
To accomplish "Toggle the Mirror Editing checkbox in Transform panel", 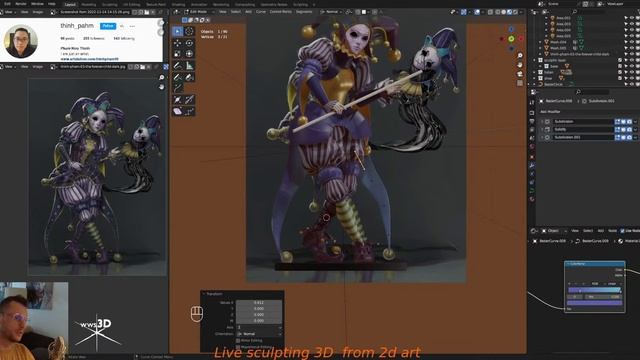I will [238, 340].
